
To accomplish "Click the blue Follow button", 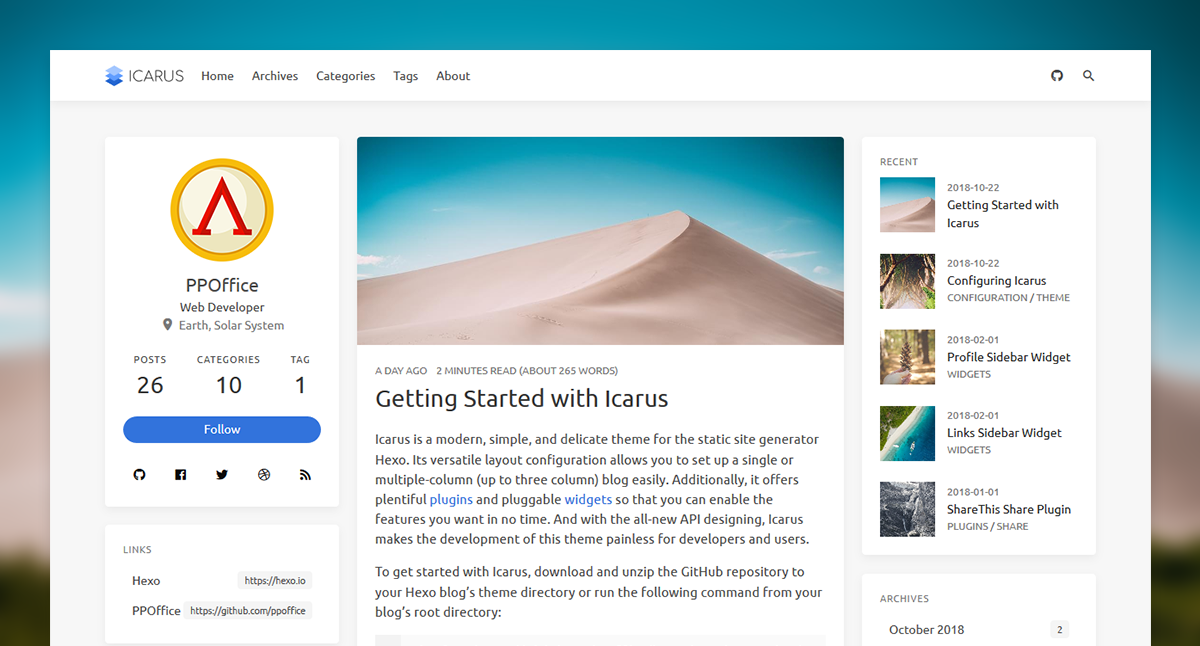I will click(222, 429).
